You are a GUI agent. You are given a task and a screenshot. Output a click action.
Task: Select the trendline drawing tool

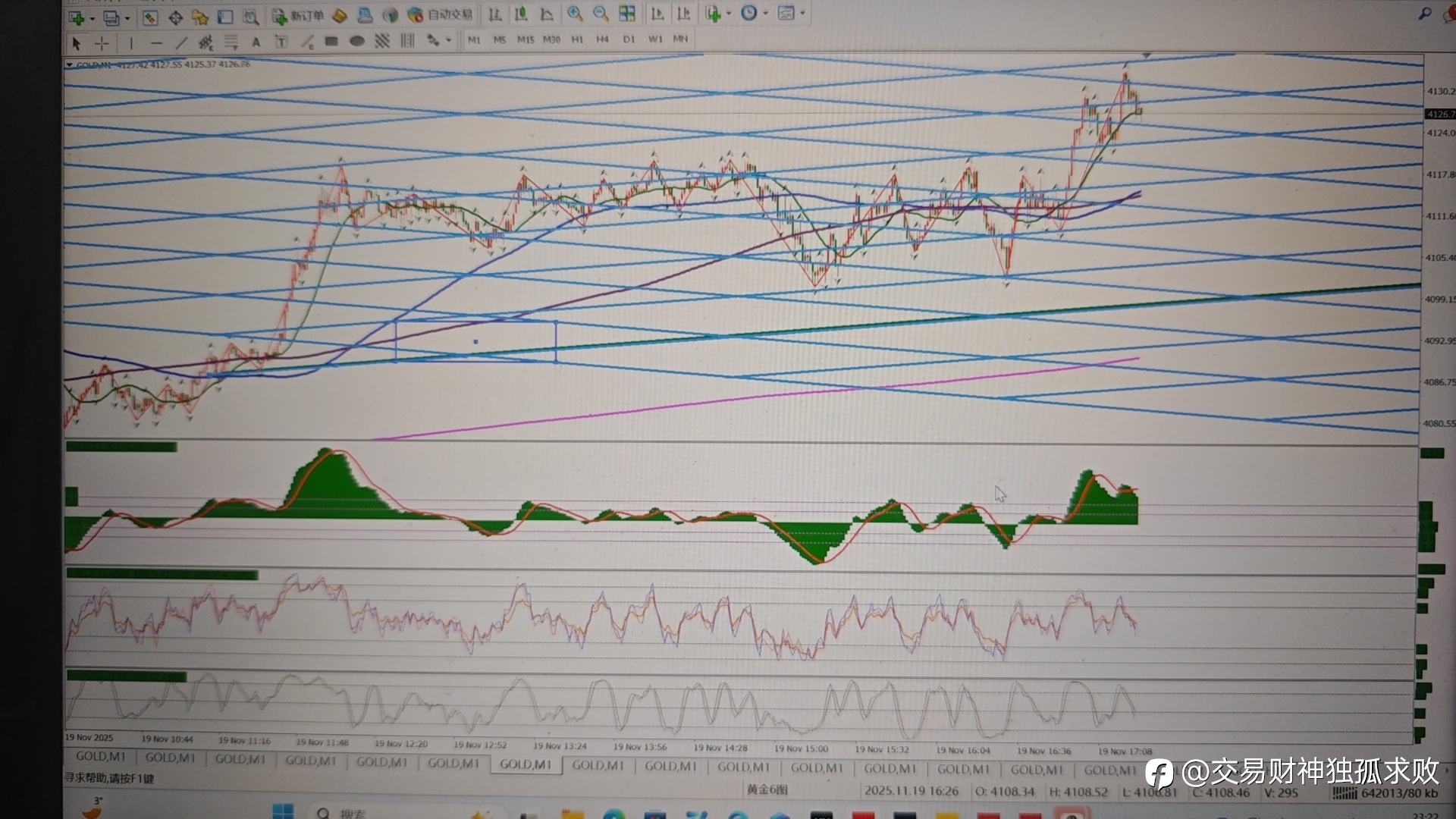(x=181, y=42)
